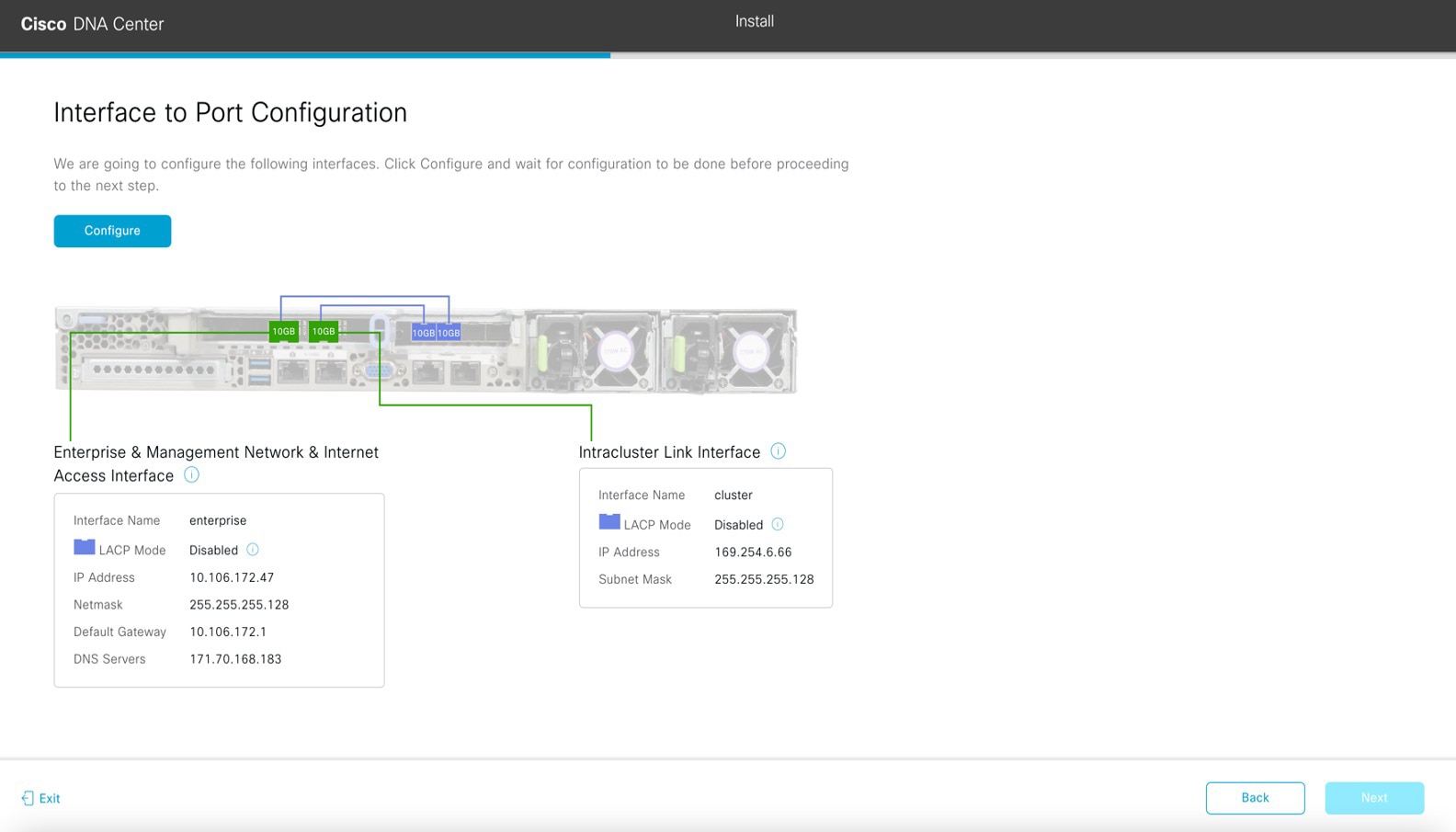Click the install progress bar
The width and height of the screenshot is (1456, 832).
728,55
